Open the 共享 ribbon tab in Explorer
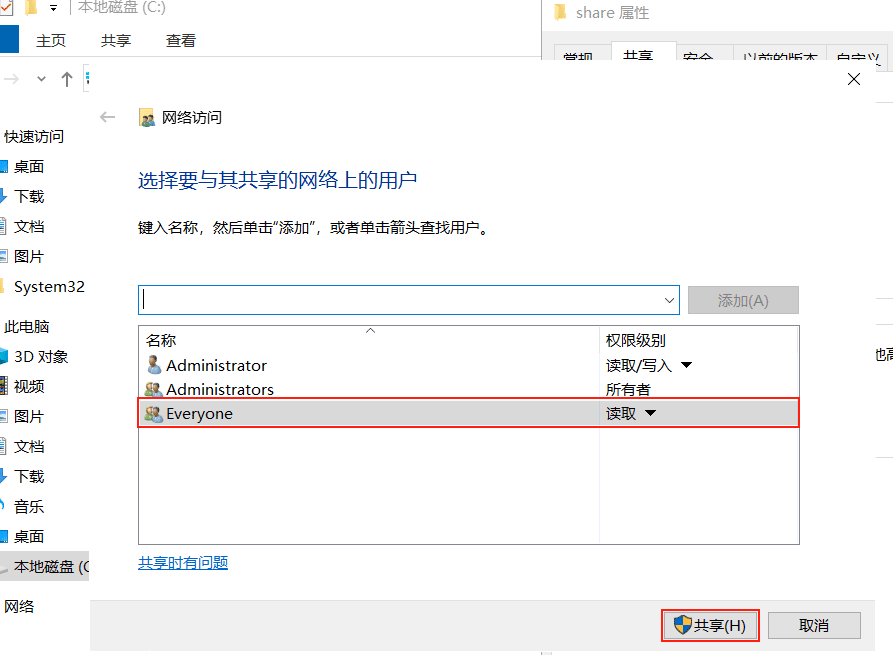This screenshot has height=655, width=893. [116, 40]
